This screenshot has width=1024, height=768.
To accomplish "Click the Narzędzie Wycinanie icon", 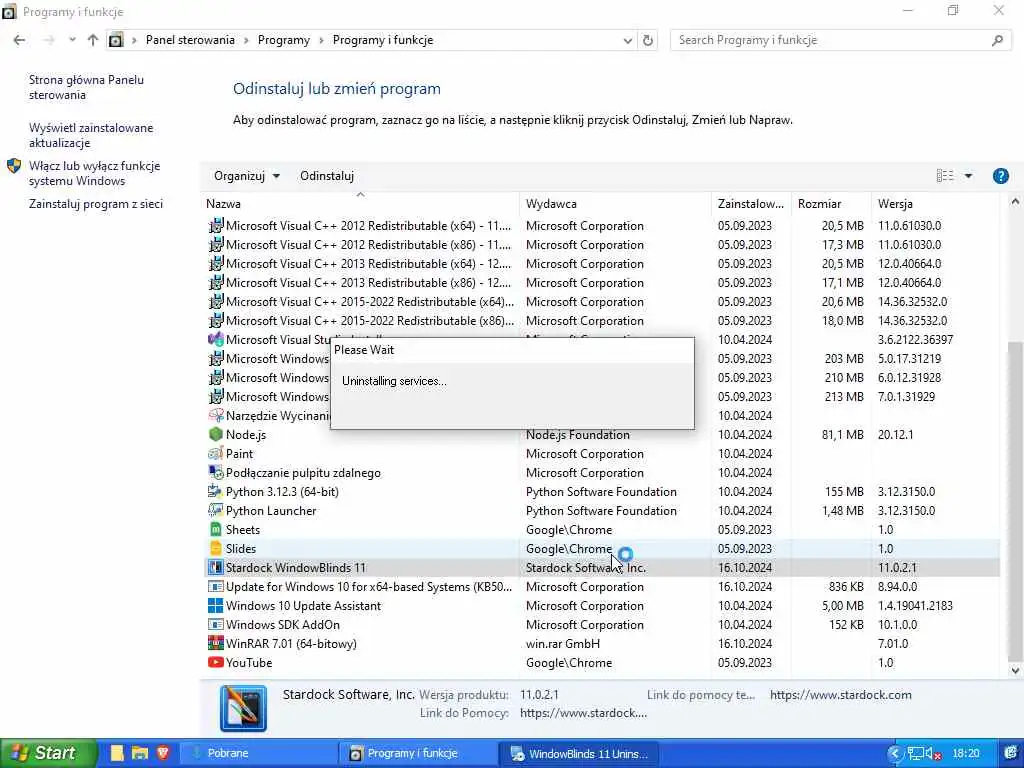I will pyautogui.click(x=216, y=415).
